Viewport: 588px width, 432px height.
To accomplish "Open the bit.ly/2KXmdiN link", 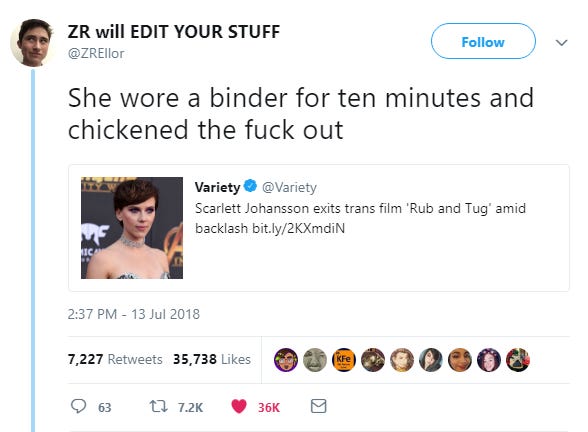I will tap(298, 228).
